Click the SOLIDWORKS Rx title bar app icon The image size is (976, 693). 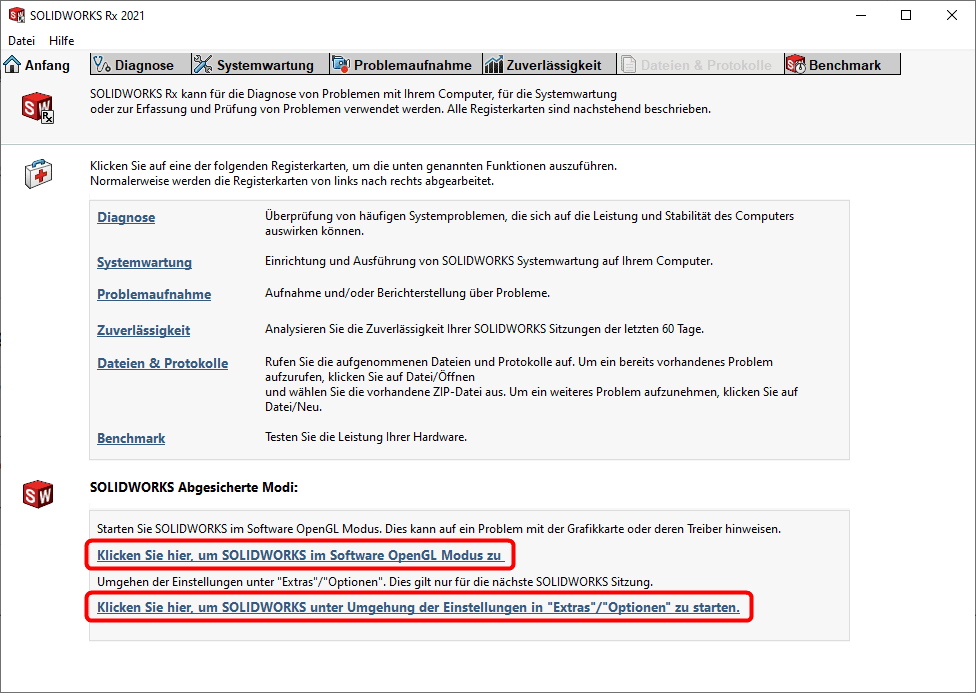tap(17, 15)
